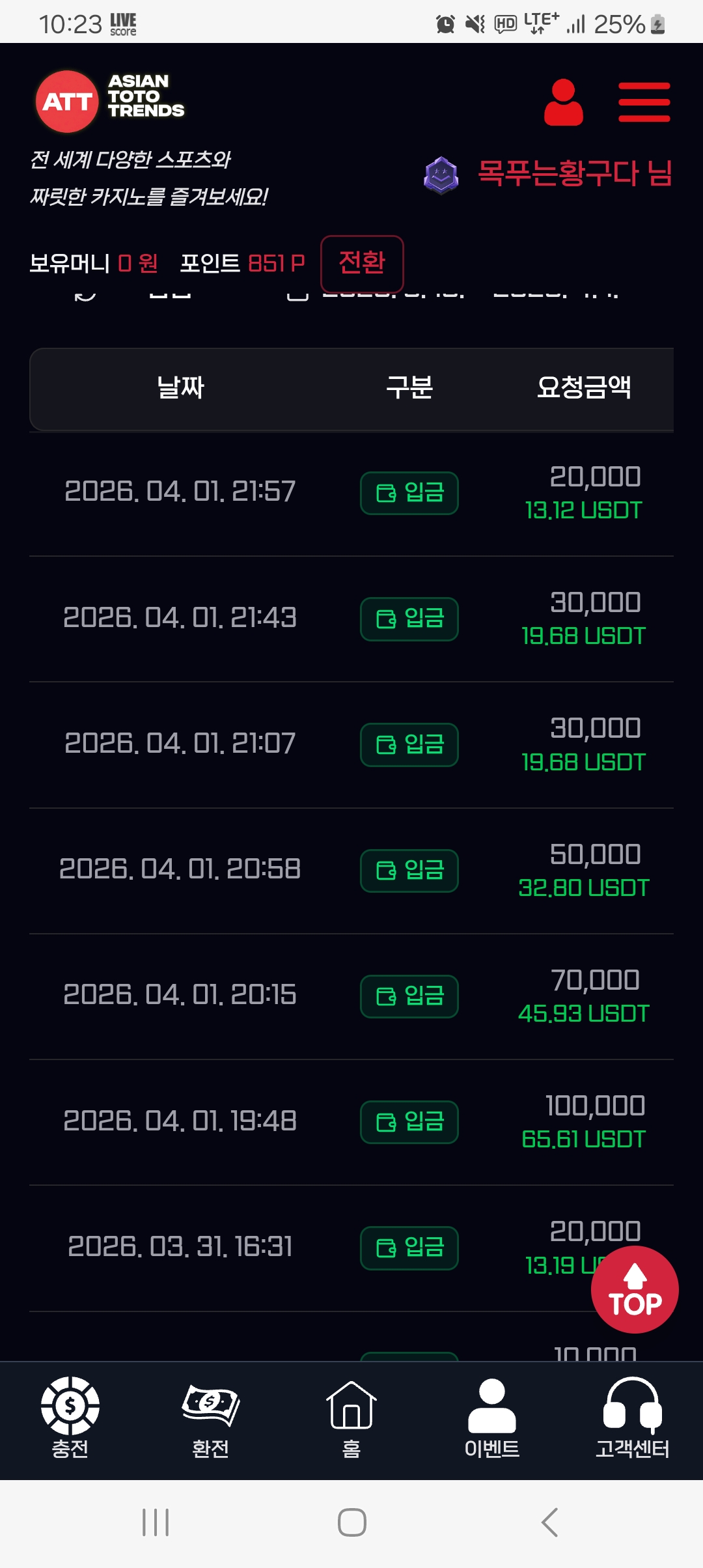The image size is (703, 1568).
Task: Select the 100,000 deposit row at 19:48
Action: point(351,1122)
